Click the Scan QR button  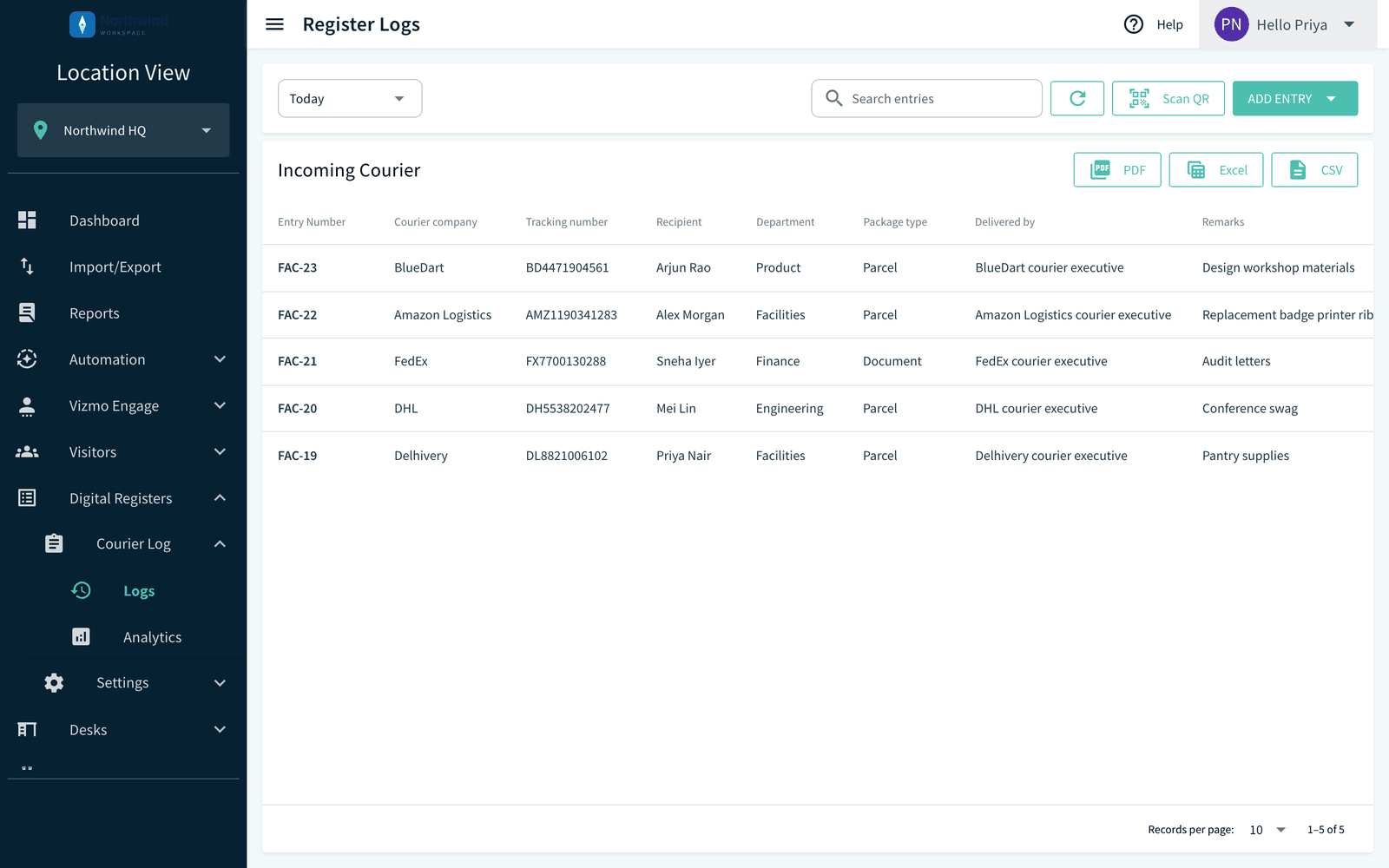[x=1168, y=98]
